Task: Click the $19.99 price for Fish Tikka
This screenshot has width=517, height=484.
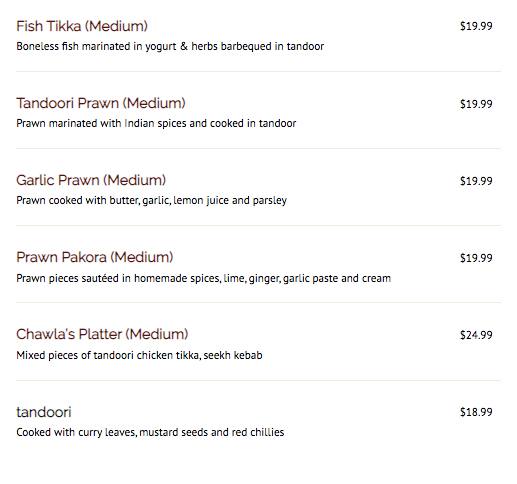Action: pos(476,26)
